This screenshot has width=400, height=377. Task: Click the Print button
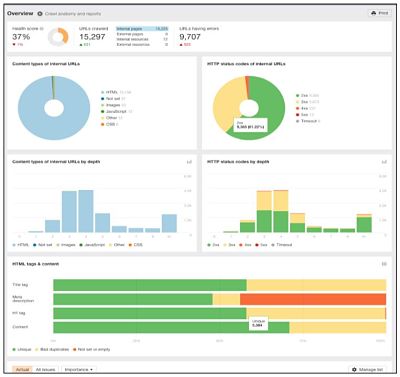(380, 13)
